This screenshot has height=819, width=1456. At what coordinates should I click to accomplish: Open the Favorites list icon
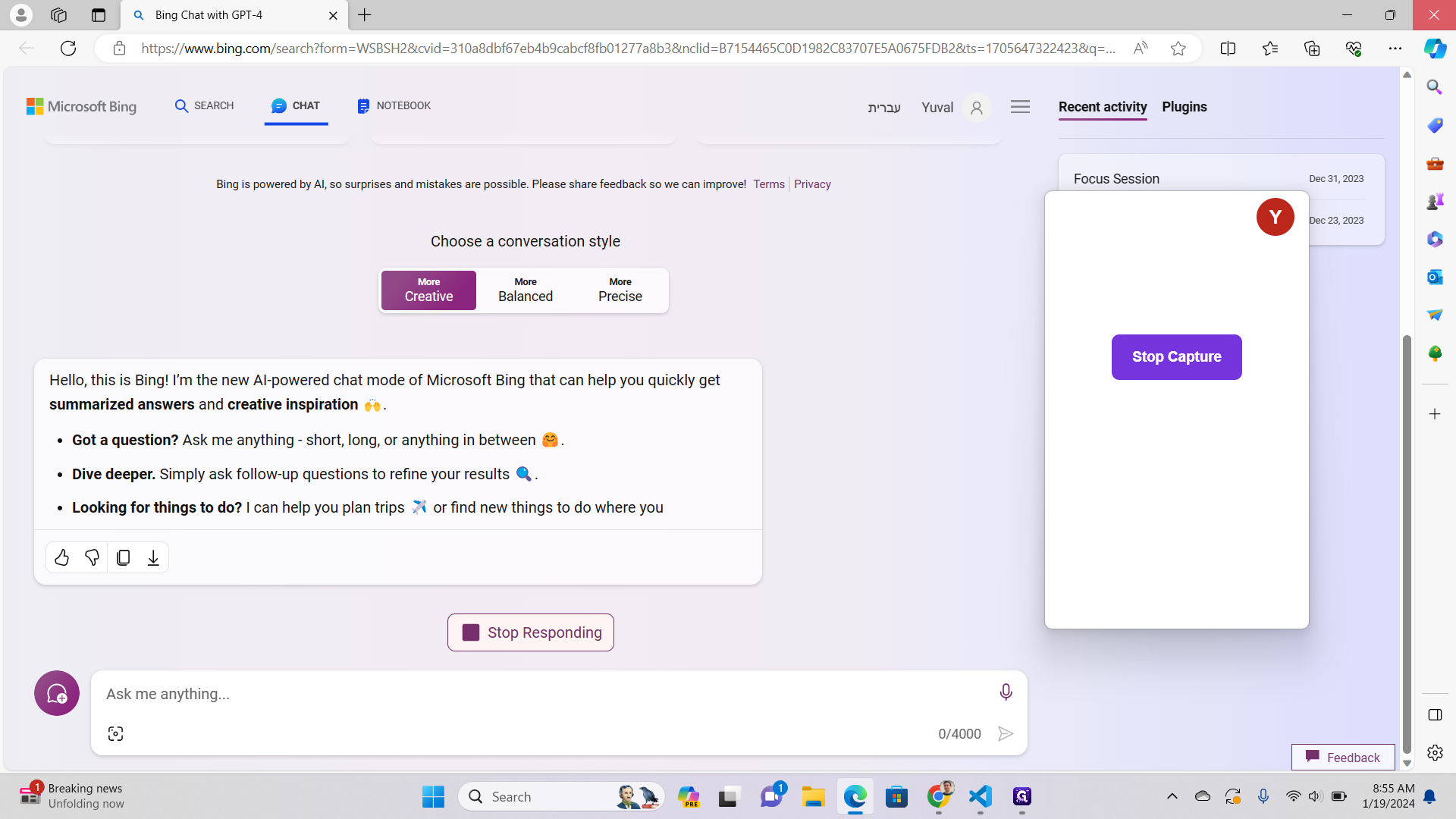tap(1270, 49)
